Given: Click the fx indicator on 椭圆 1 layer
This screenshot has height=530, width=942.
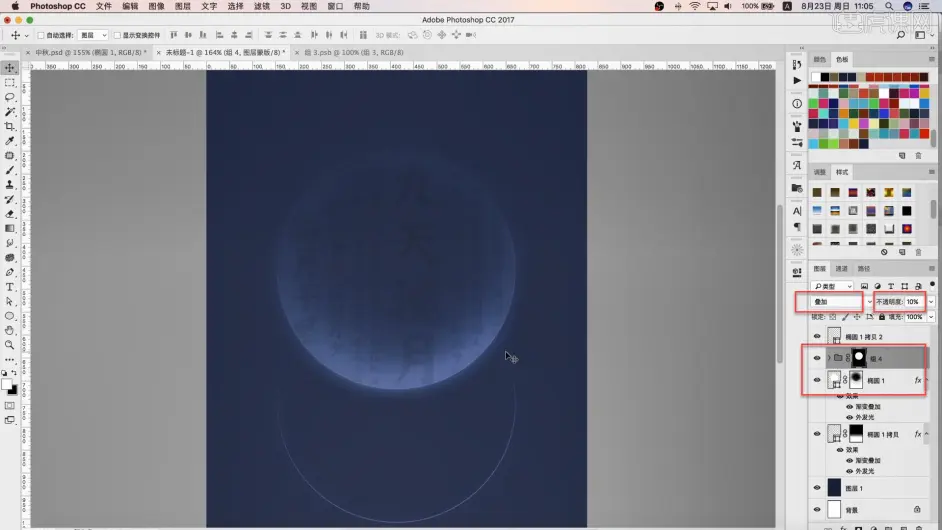Looking at the screenshot, I should pyautogui.click(x=917, y=380).
